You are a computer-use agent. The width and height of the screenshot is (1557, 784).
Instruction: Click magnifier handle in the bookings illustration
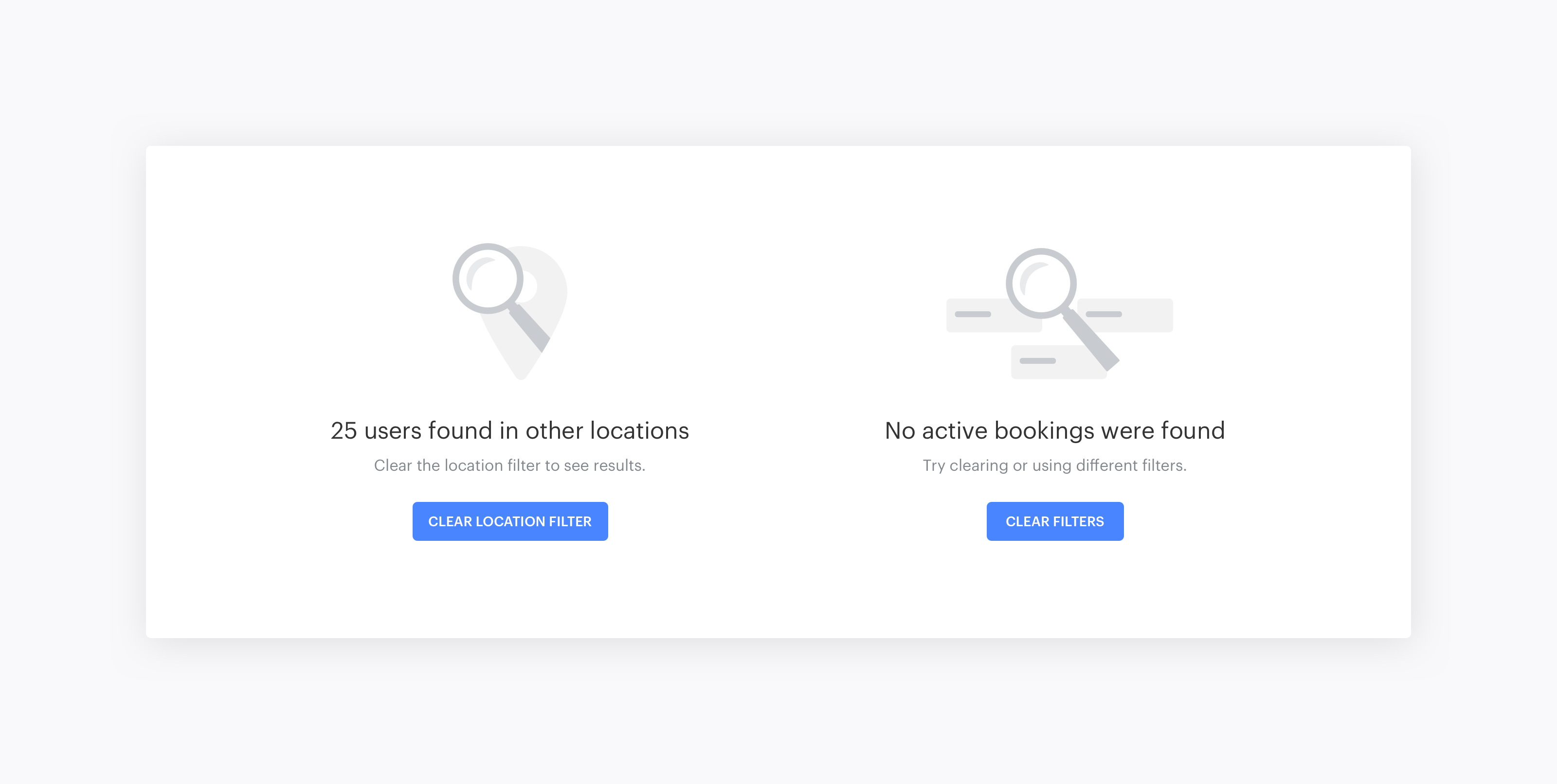pos(1091,342)
